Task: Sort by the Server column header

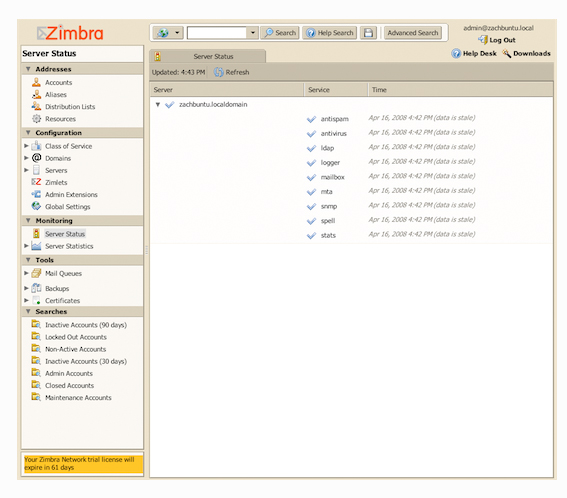Action: coord(227,90)
